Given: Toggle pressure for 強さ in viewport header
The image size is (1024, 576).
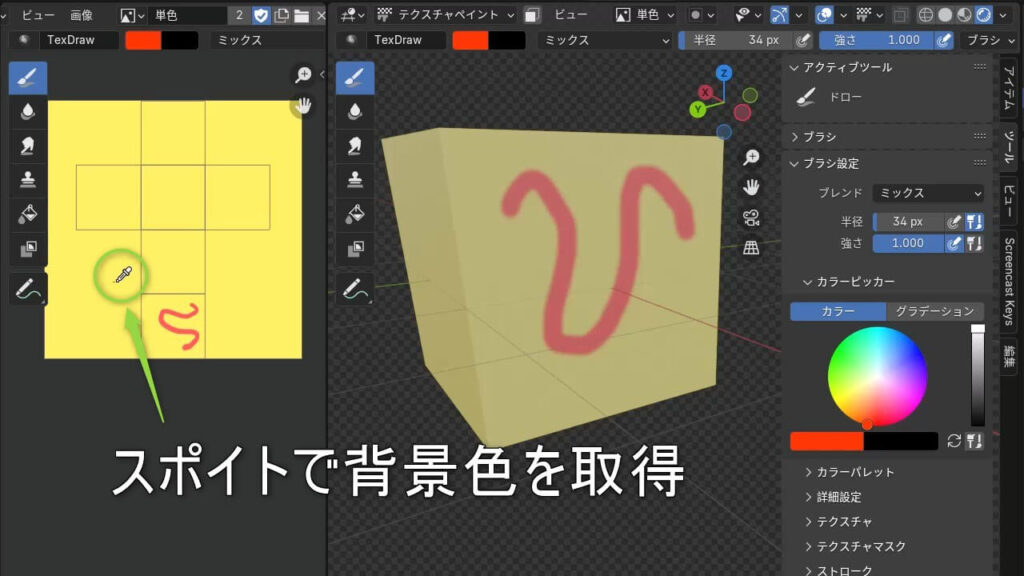Looking at the screenshot, I should click(943, 40).
